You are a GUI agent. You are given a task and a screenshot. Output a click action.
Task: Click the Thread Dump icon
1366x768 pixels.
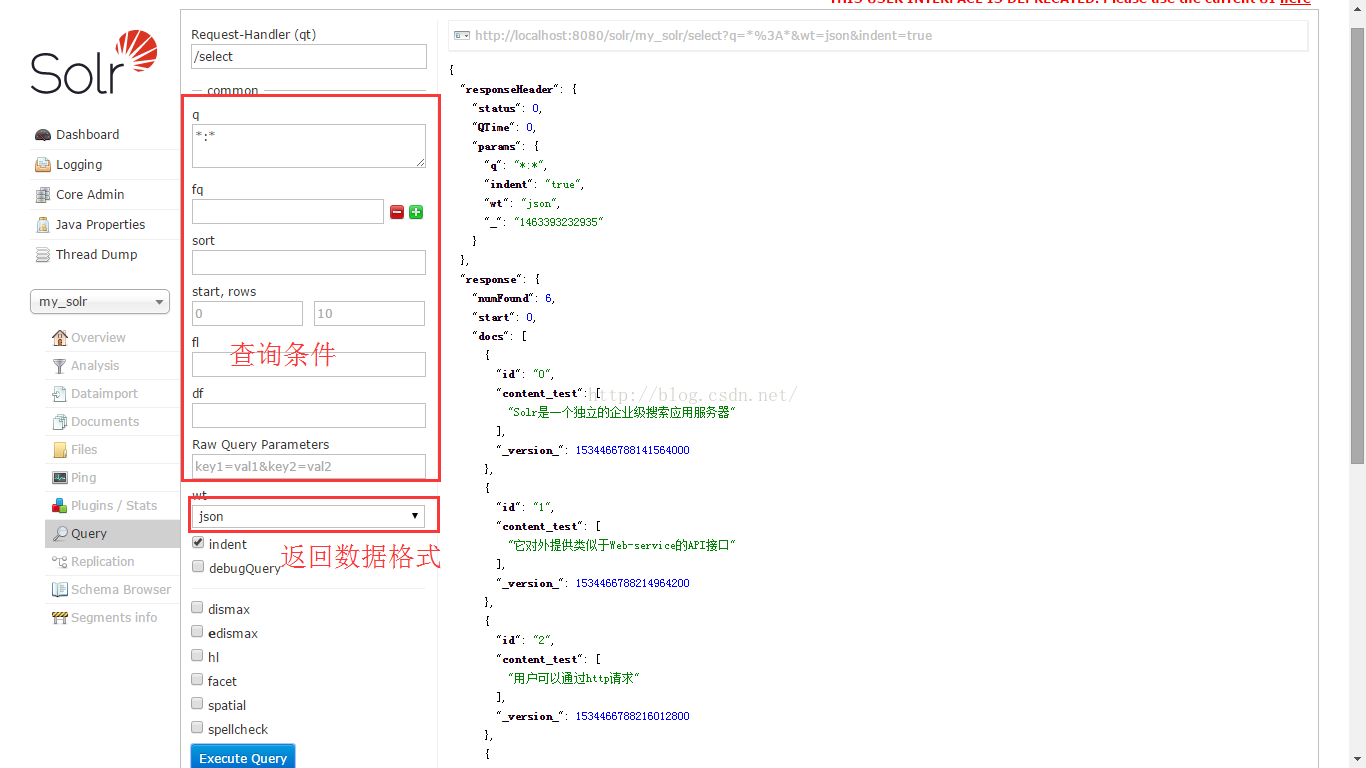coord(42,255)
